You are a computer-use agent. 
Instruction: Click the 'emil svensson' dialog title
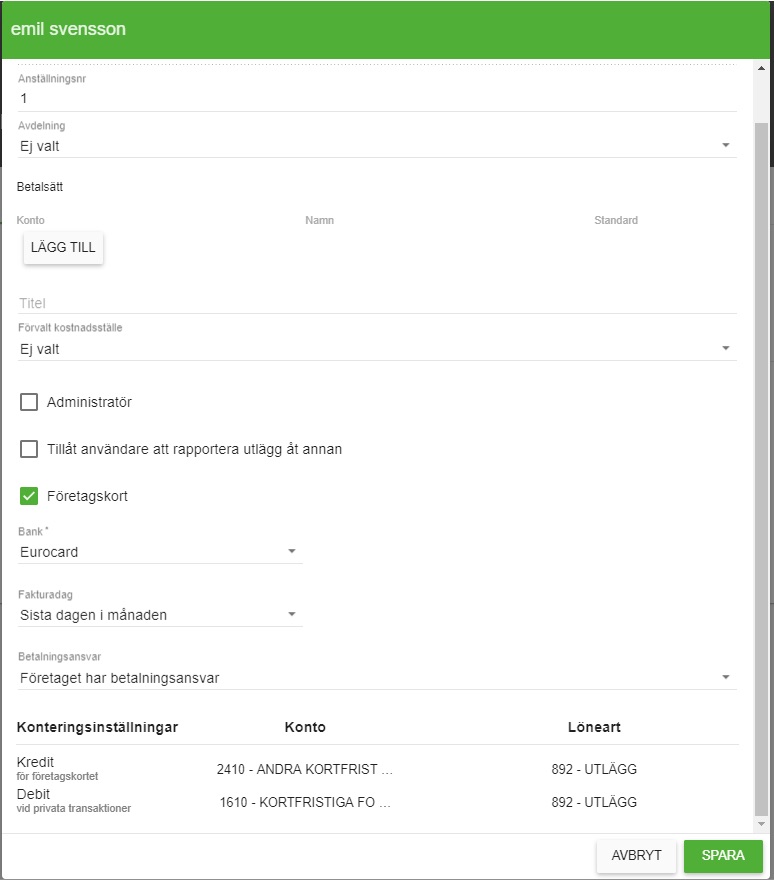tap(68, 29)
